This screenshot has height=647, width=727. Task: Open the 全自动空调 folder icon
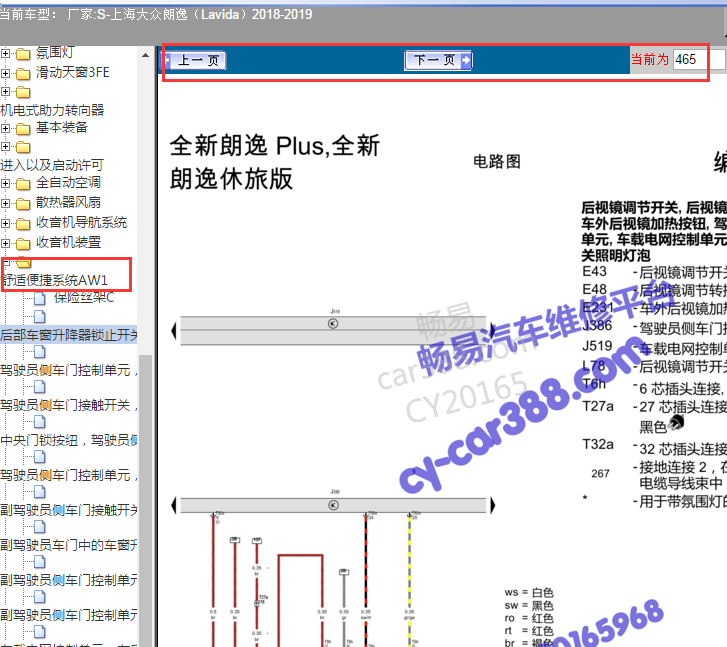[23, 184]
